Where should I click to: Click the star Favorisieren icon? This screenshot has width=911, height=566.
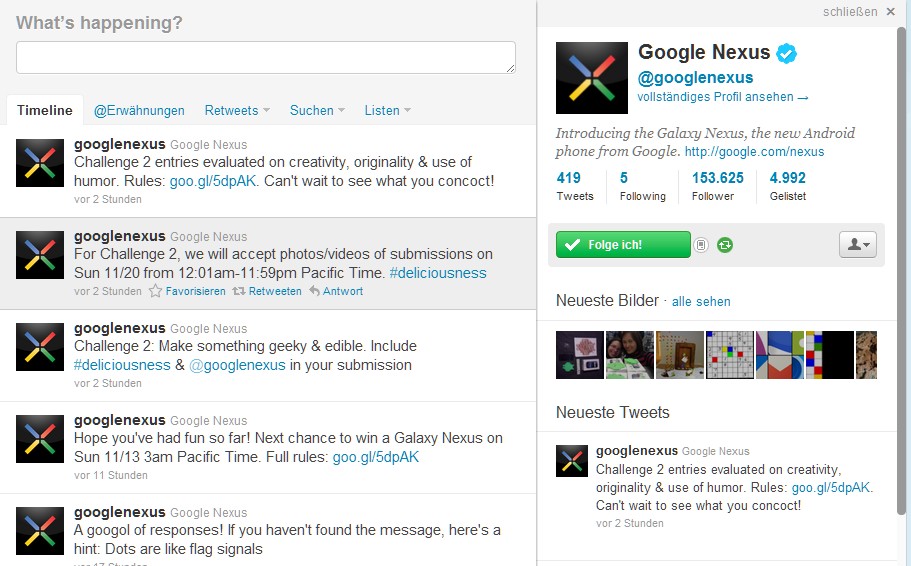(155, 291)
